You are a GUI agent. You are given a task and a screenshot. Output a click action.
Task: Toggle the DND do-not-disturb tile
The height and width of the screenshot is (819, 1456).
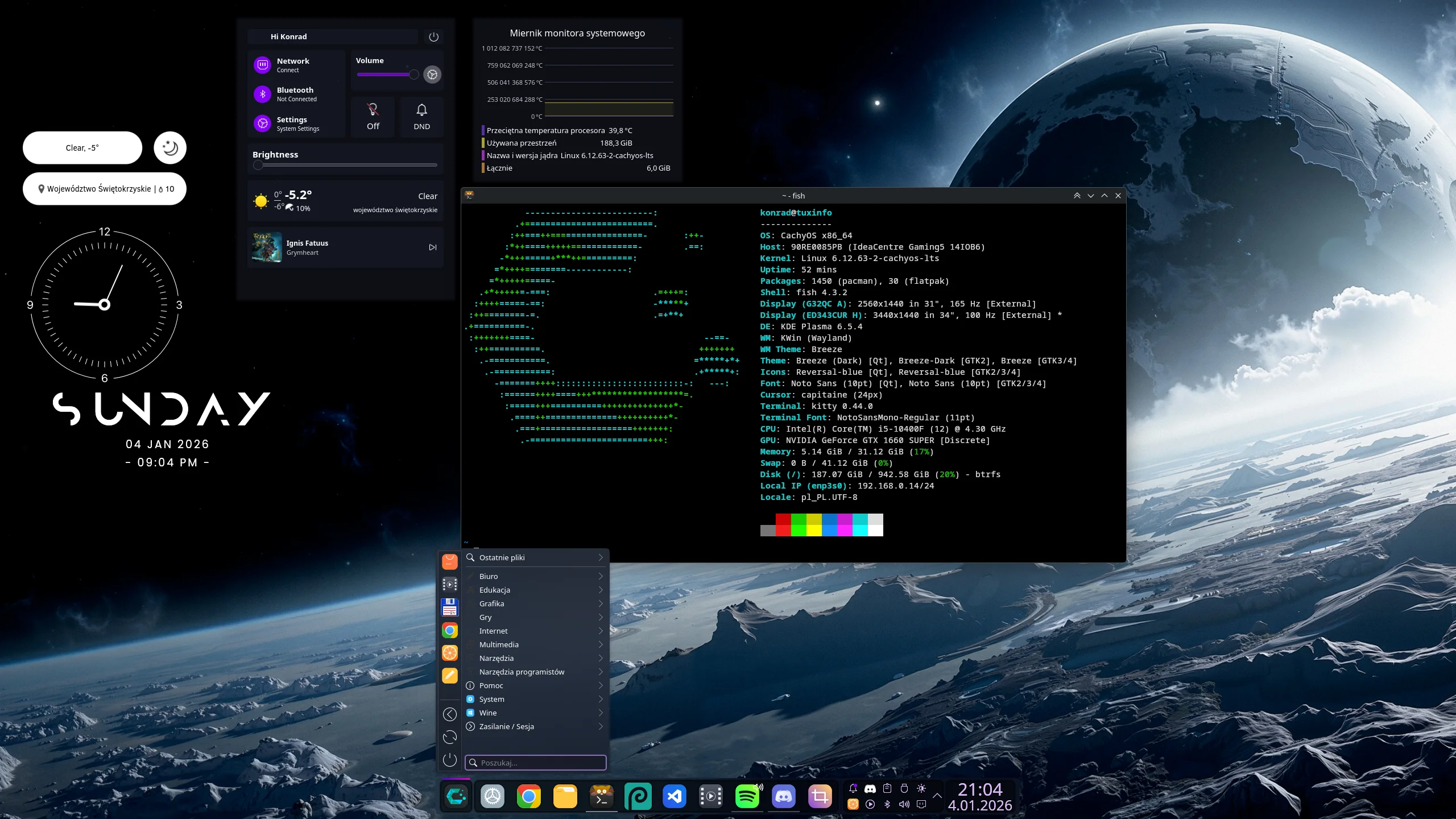click(x=421, y=117)
